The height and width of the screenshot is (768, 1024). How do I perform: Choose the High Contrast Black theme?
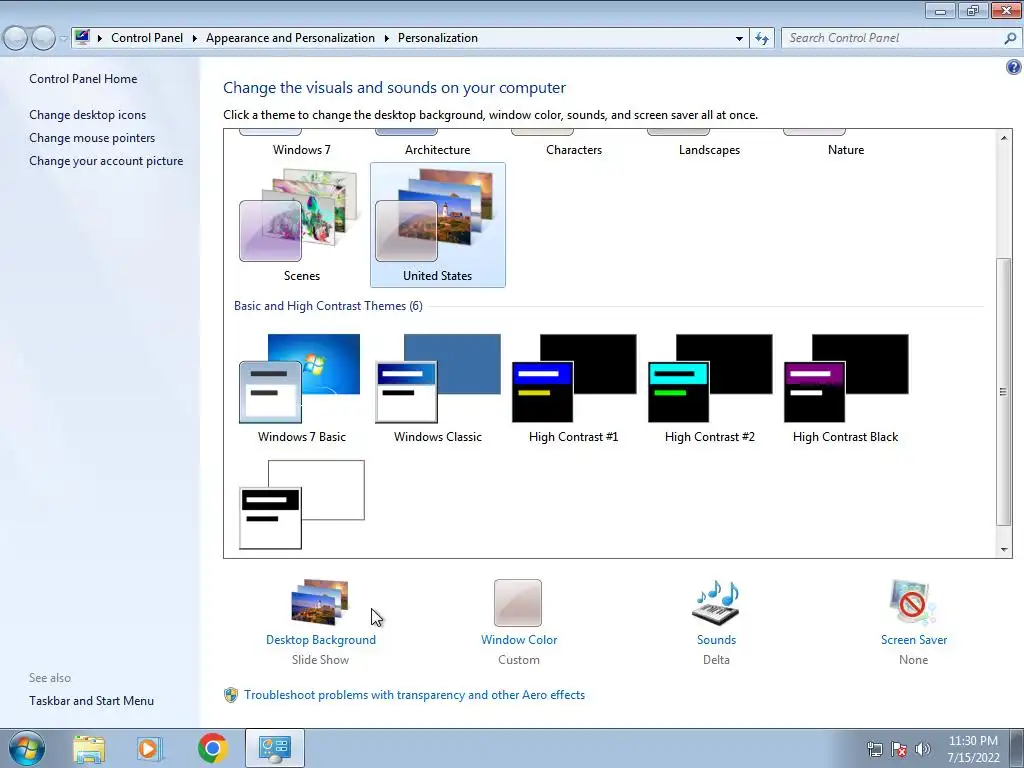tap(846, 389)
